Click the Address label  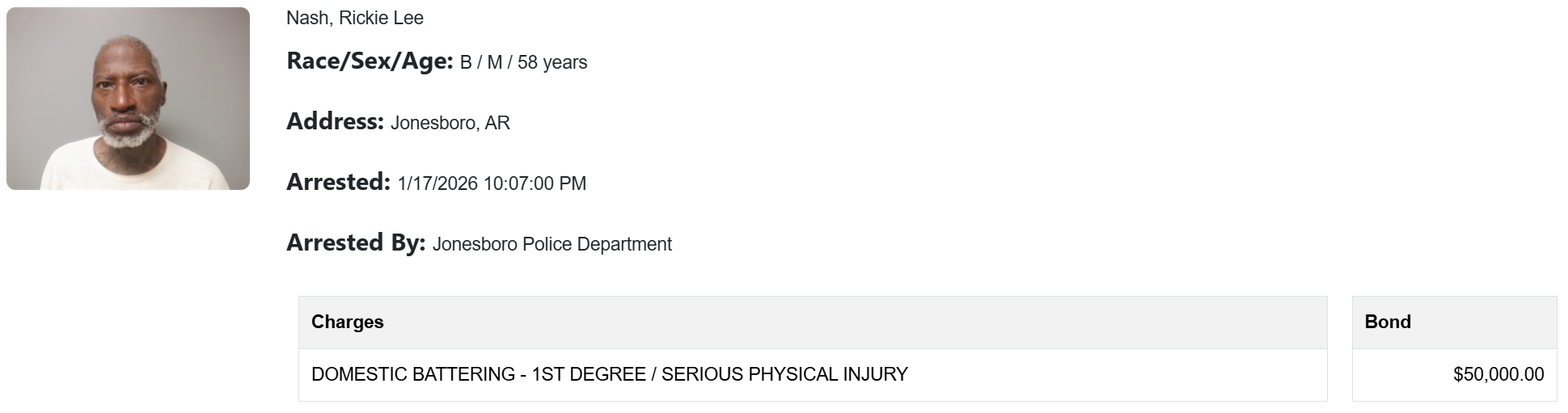335,122
